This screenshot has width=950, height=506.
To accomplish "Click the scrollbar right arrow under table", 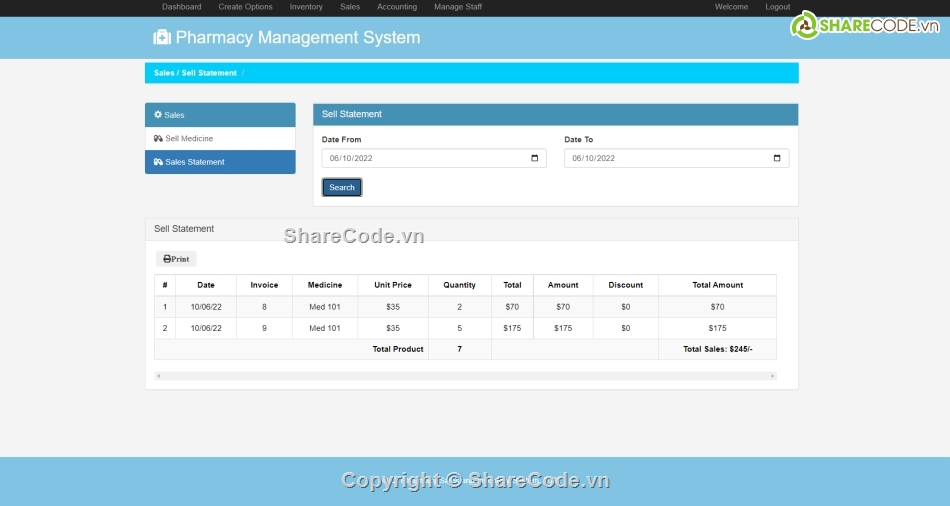I will pos(772,376).
